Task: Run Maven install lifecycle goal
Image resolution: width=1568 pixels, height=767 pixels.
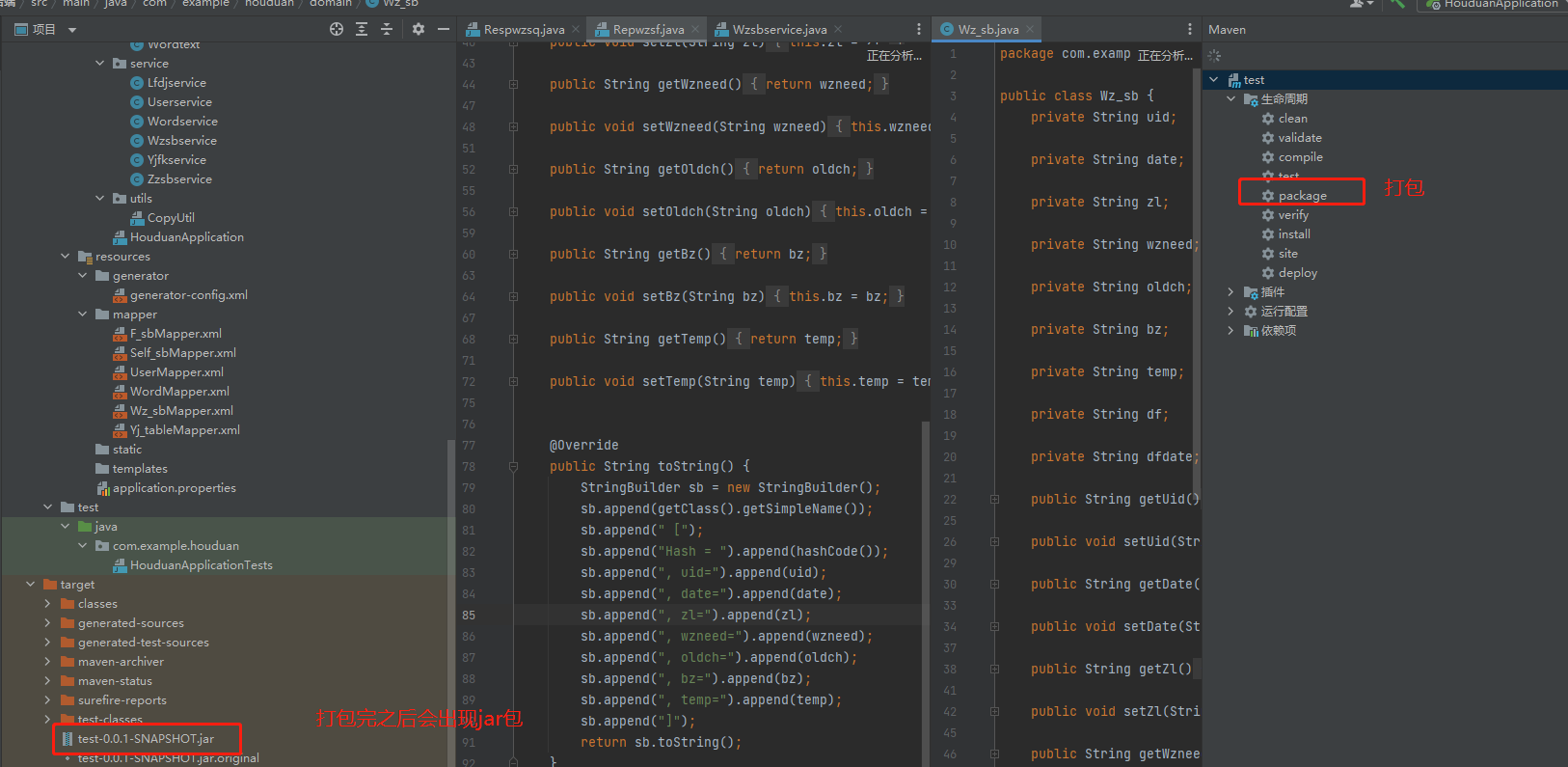Action: point(1286,234)
